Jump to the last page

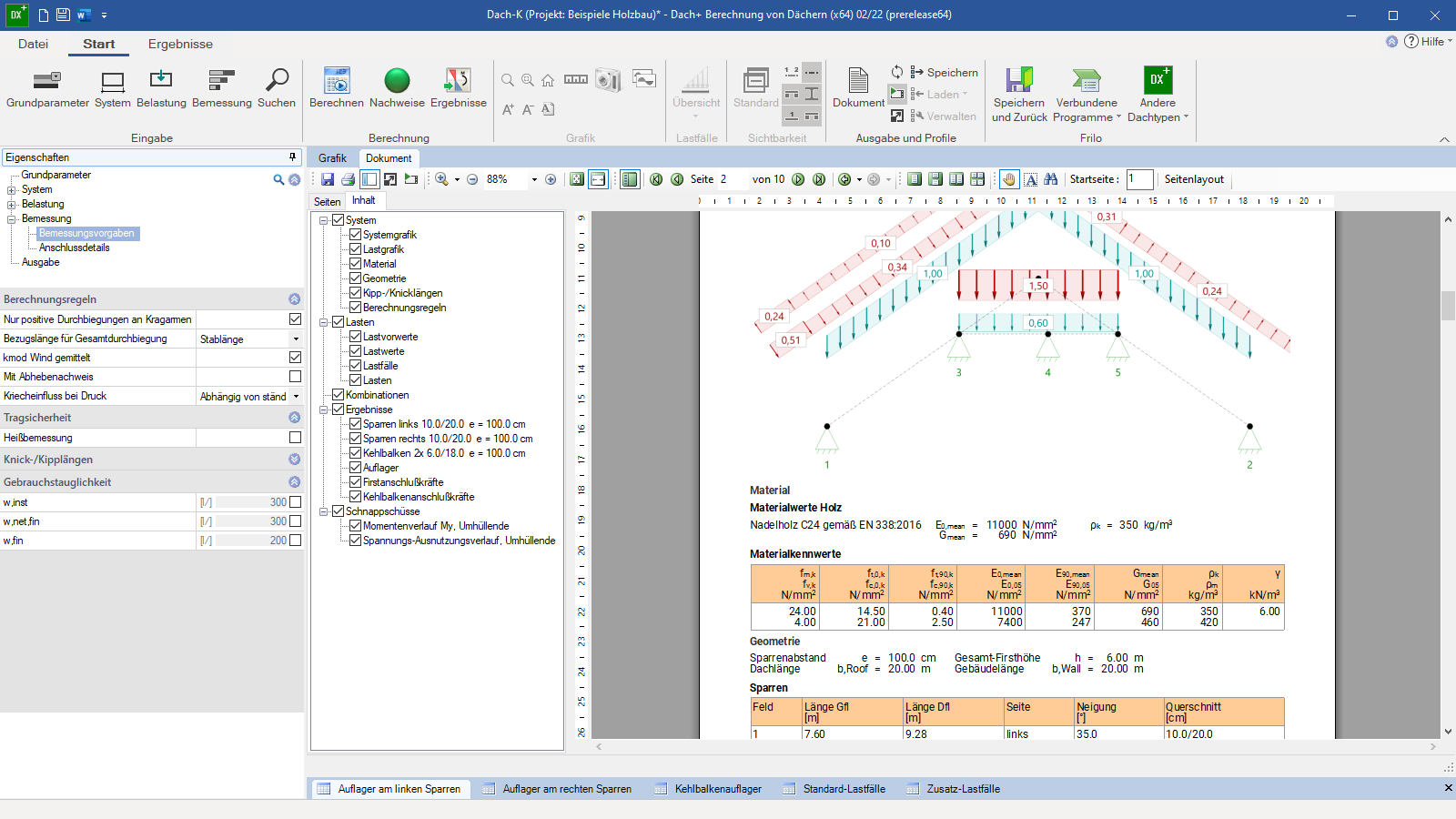pos(819,179)
